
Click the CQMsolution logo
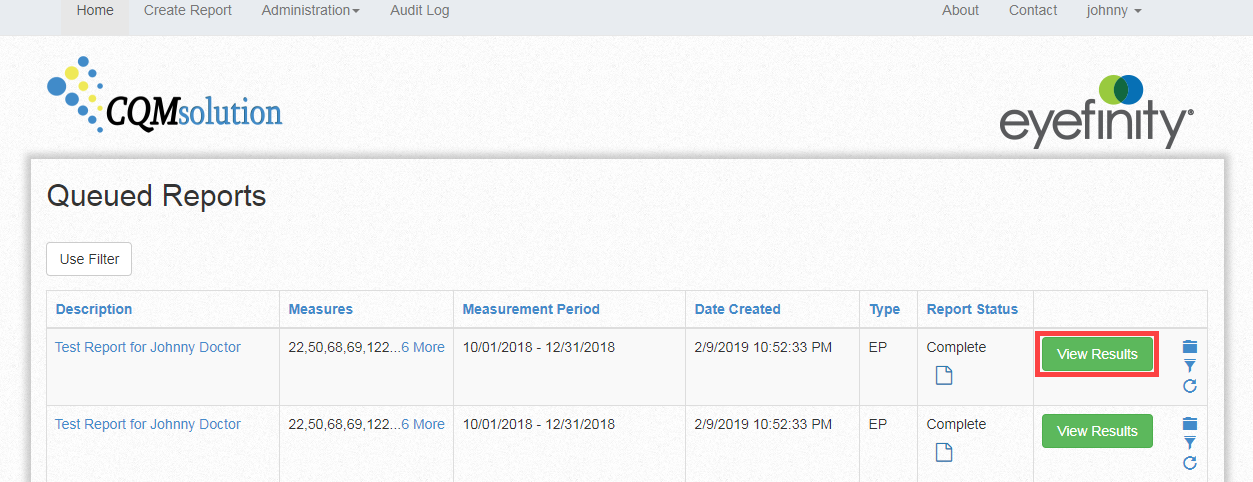point(165,95)
